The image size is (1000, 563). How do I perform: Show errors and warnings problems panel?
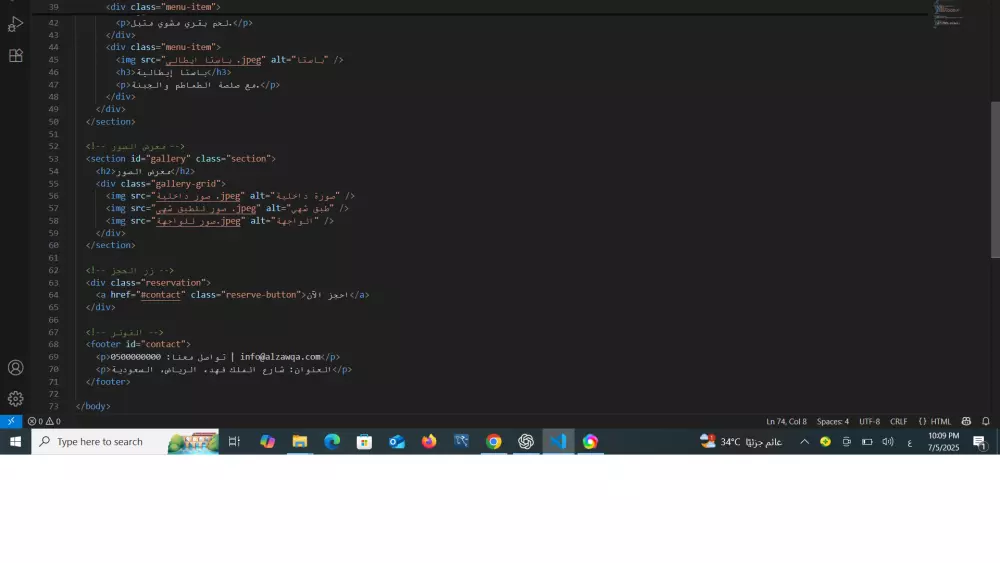(x=44, y=421)
